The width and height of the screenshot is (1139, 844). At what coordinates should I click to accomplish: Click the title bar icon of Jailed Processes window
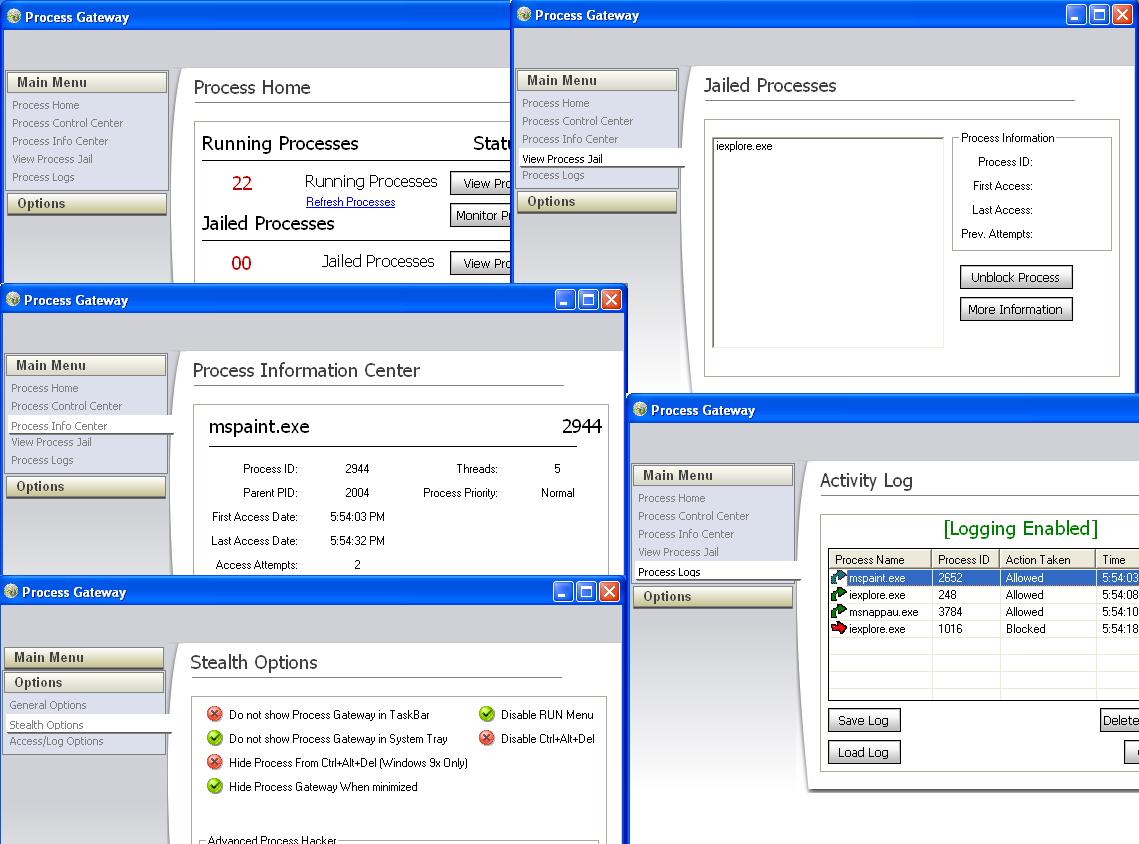pos(523,15)
